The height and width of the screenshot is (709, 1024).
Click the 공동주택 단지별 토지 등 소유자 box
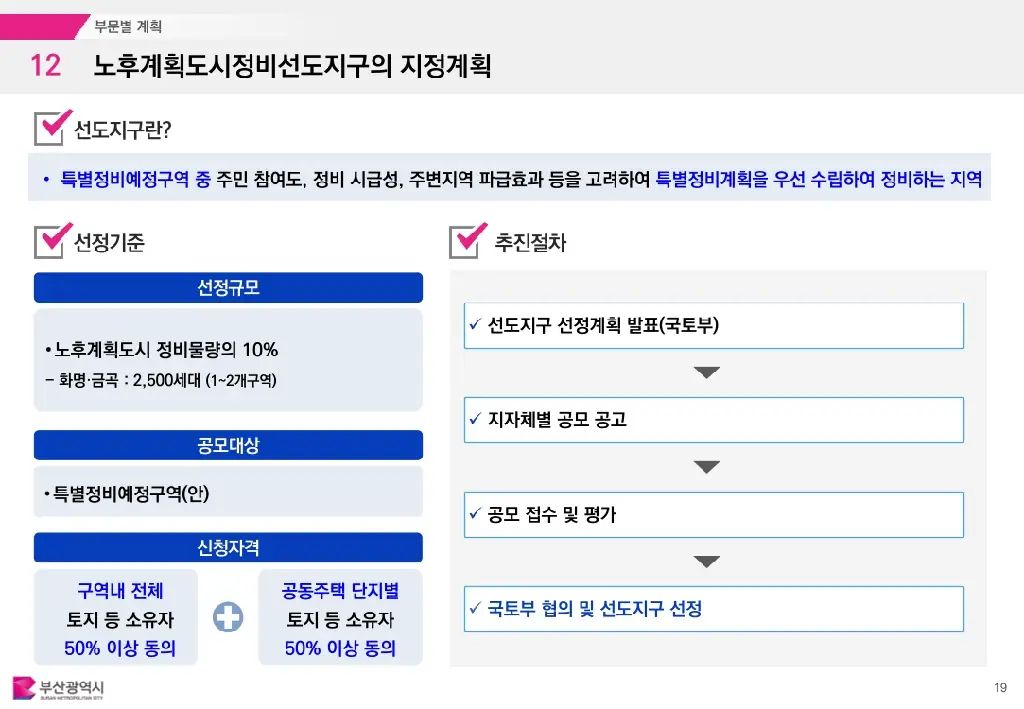pyautogui.click(x=340, y=618)
